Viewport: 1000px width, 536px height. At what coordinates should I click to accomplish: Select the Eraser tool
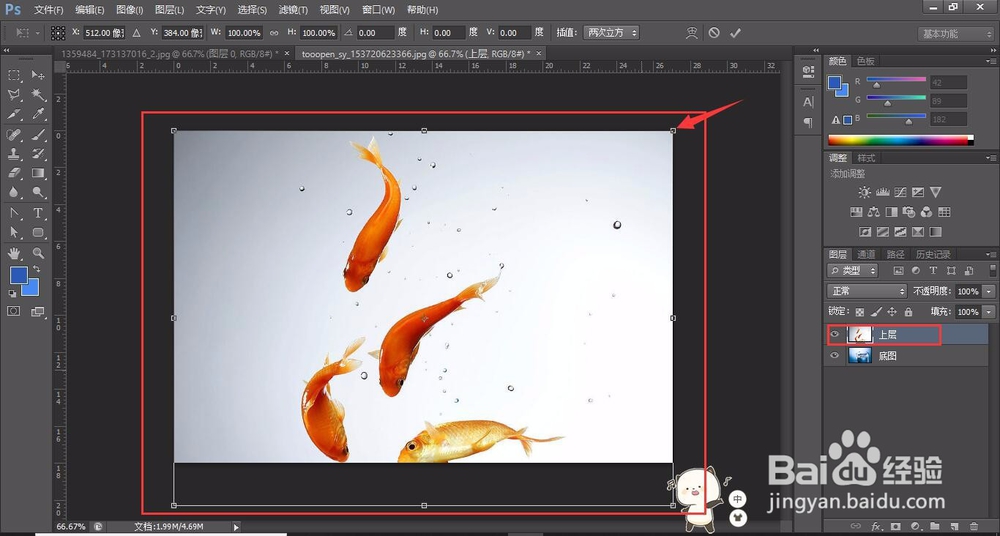14,173
